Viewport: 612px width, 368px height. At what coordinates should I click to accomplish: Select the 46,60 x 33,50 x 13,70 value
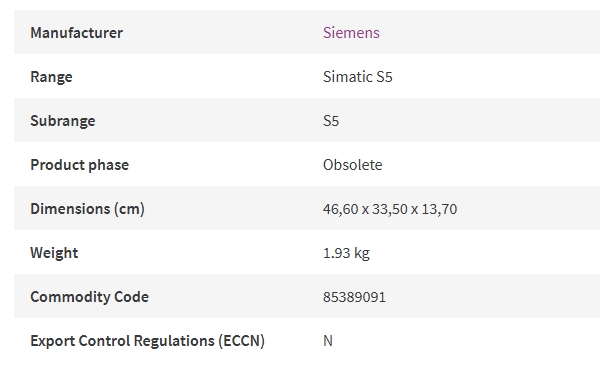(390, 209)
